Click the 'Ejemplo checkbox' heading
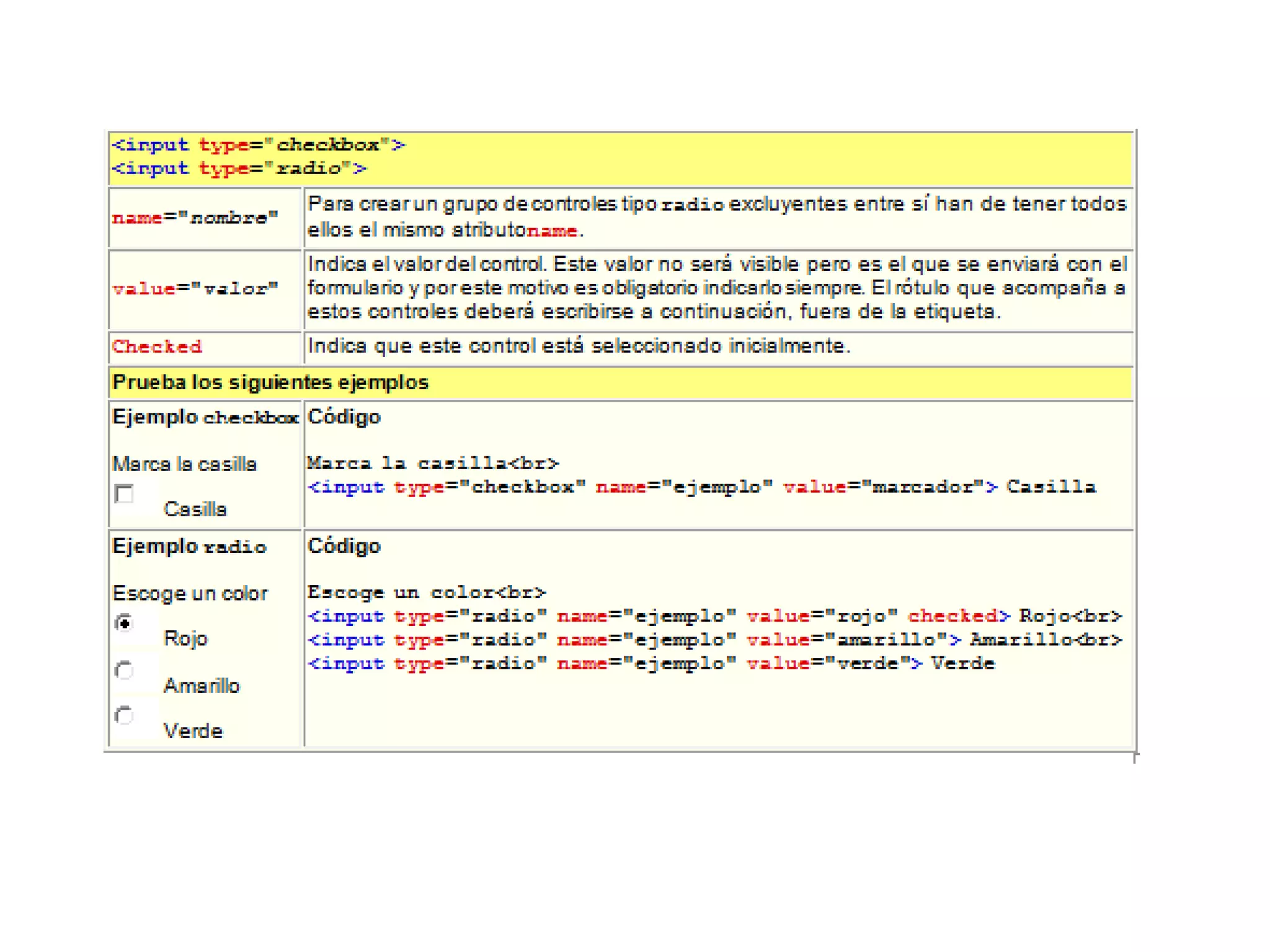1270x952 pixels. tap(205, 417)
